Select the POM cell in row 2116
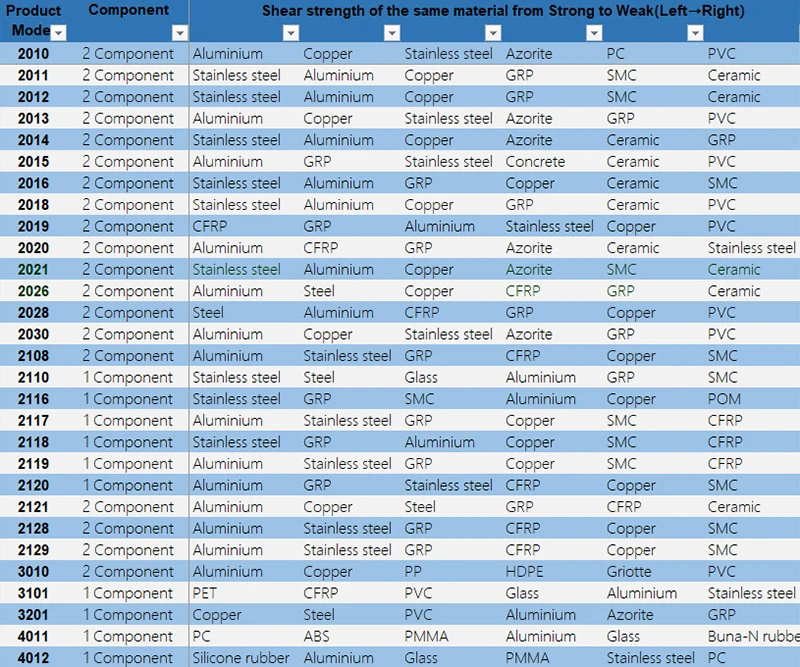The image size is (800, 667). (724, 399)
